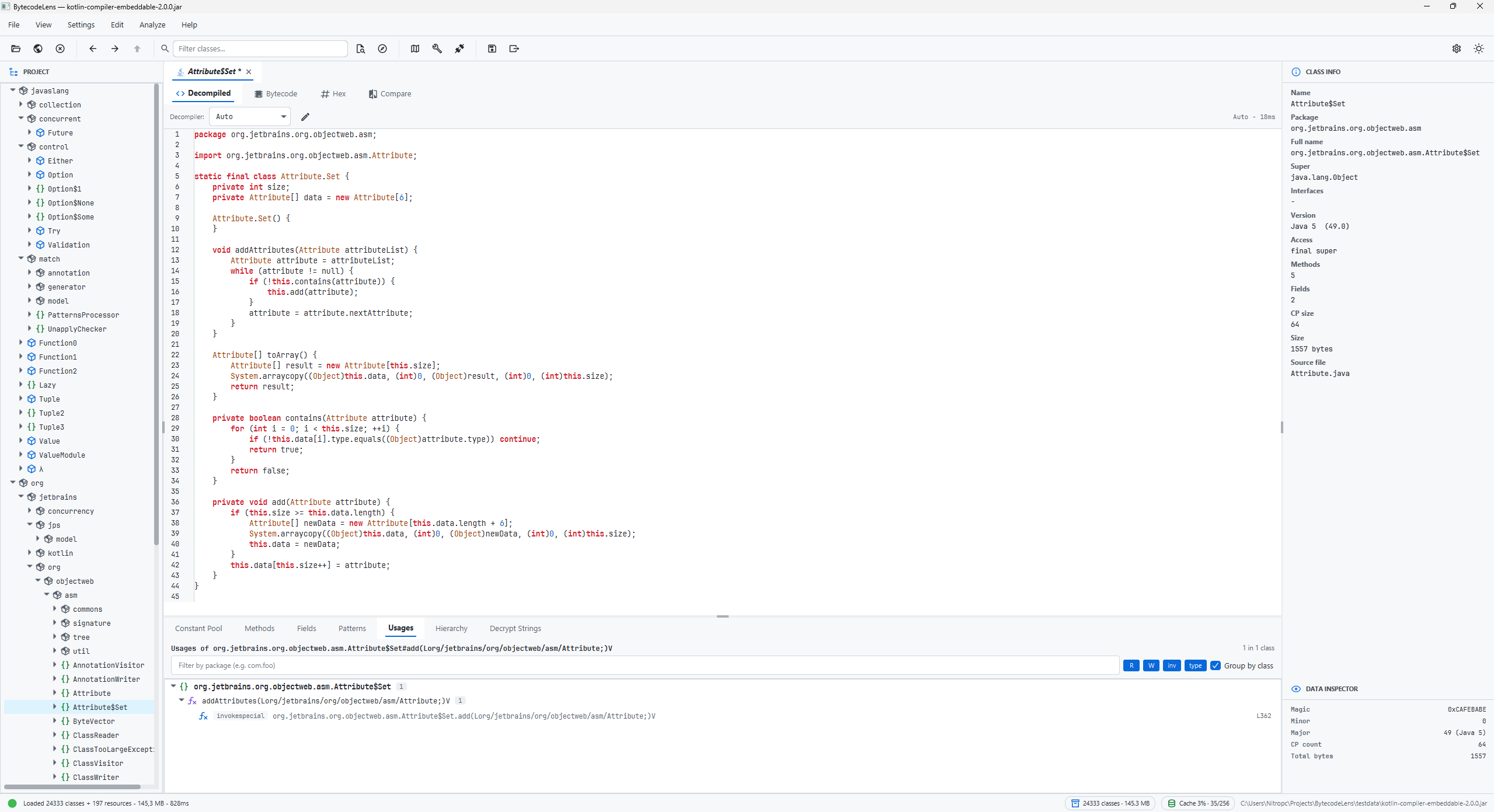Click the Filter classes search field
Screen dimensions: 1494x812
point(260,48)
